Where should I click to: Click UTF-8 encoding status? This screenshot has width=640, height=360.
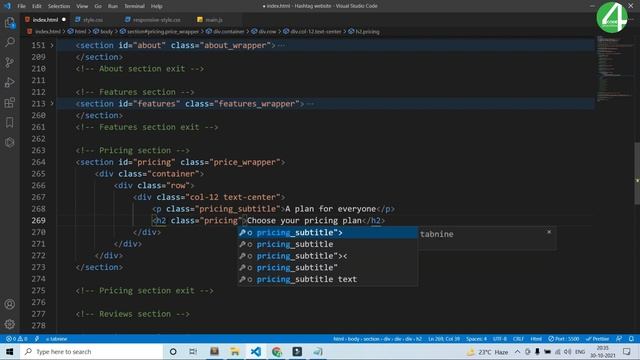(x=500, y=339)
